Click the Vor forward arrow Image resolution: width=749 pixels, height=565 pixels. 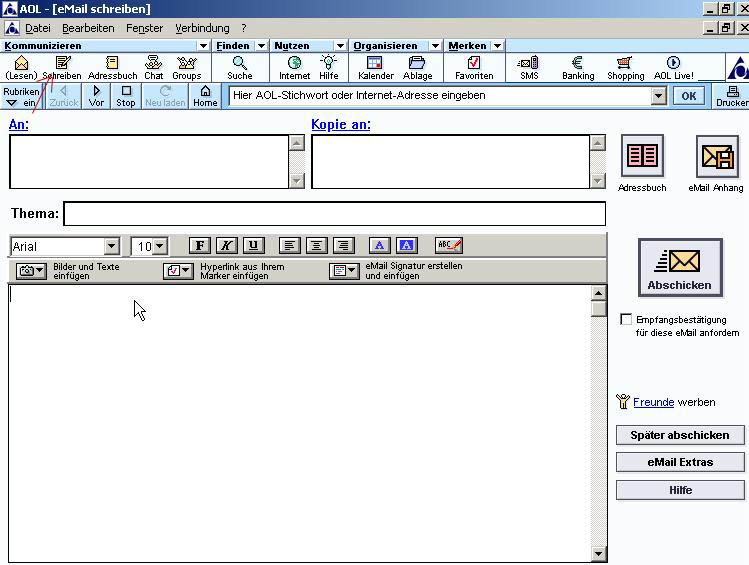pos(96,96)
